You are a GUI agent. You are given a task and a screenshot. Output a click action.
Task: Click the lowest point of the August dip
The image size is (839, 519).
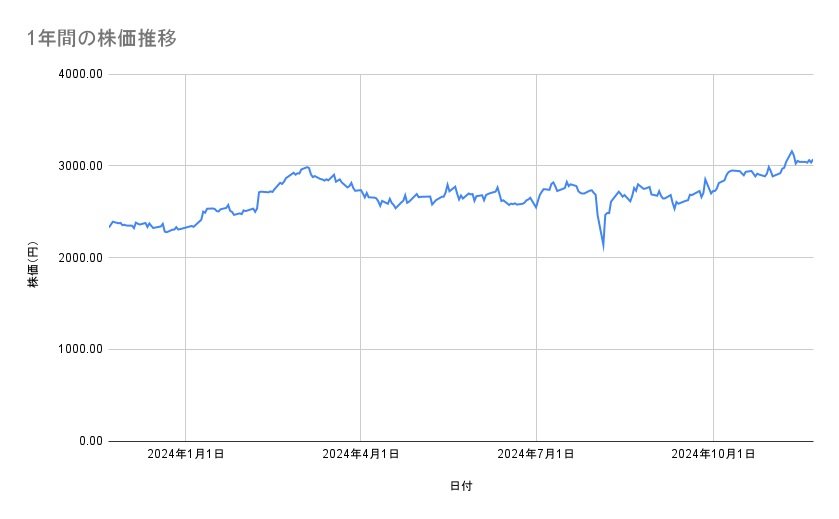603,247
